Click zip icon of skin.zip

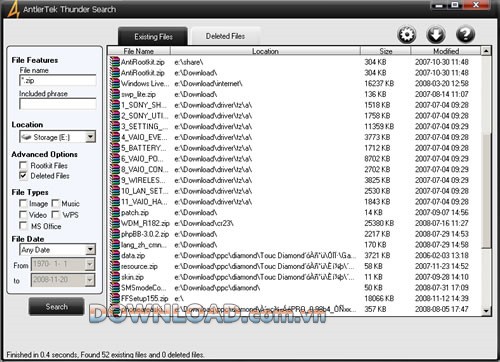115,277
